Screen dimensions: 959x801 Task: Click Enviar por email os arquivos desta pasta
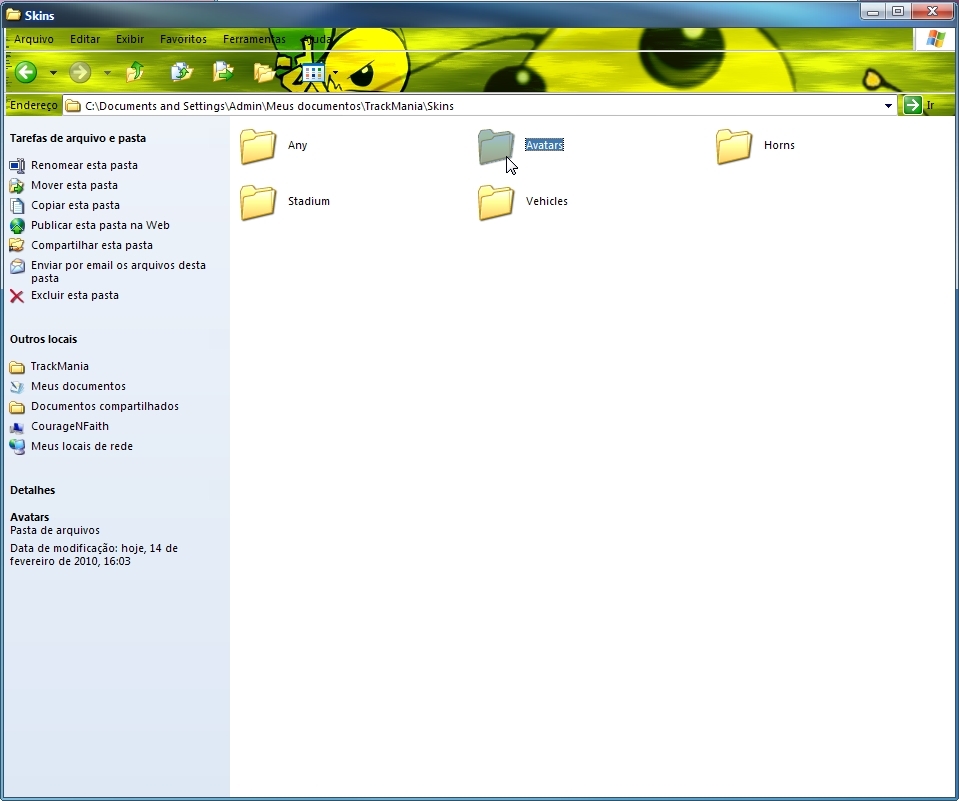pos(118,271)
